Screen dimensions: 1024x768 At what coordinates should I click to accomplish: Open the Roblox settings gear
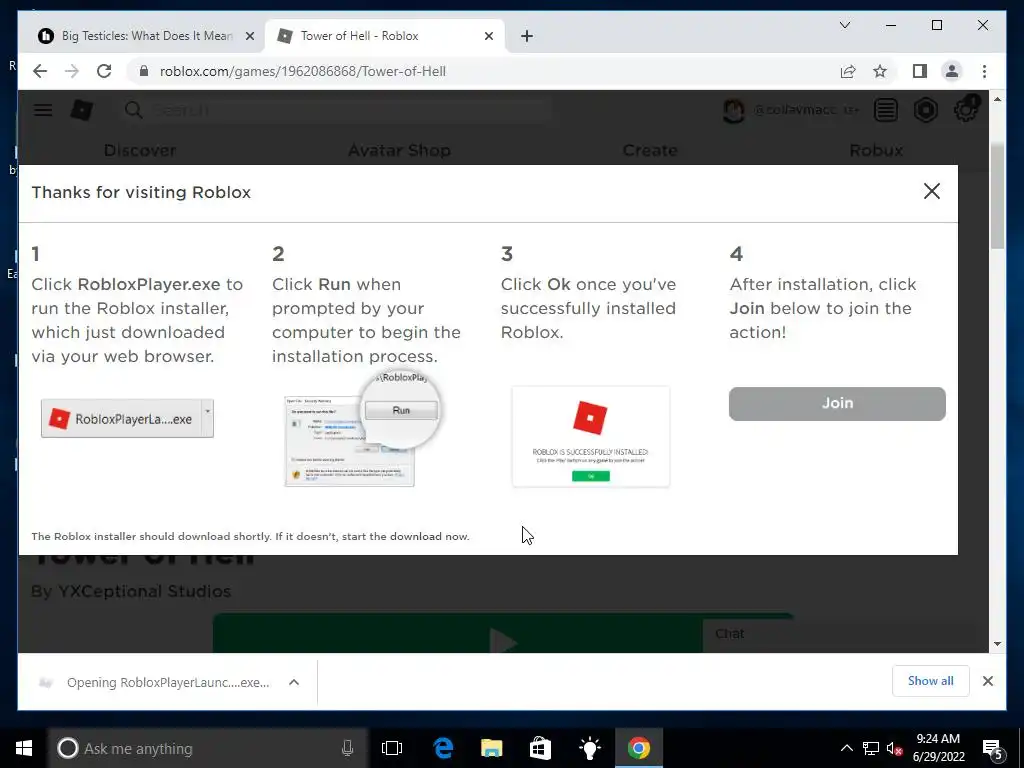(966, 108)
